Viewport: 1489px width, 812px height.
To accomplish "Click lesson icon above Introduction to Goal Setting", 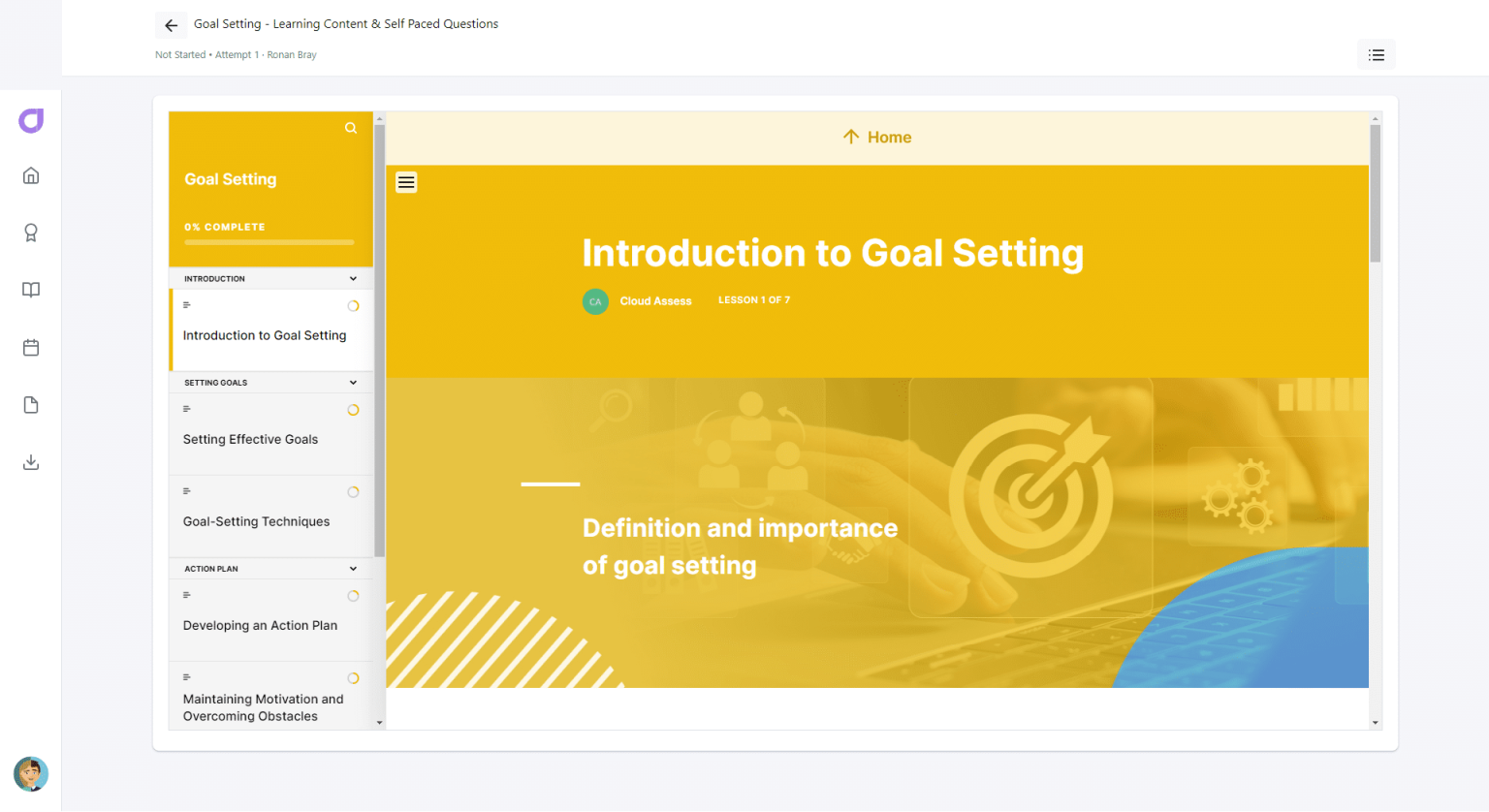I will [x=187, y=305].
